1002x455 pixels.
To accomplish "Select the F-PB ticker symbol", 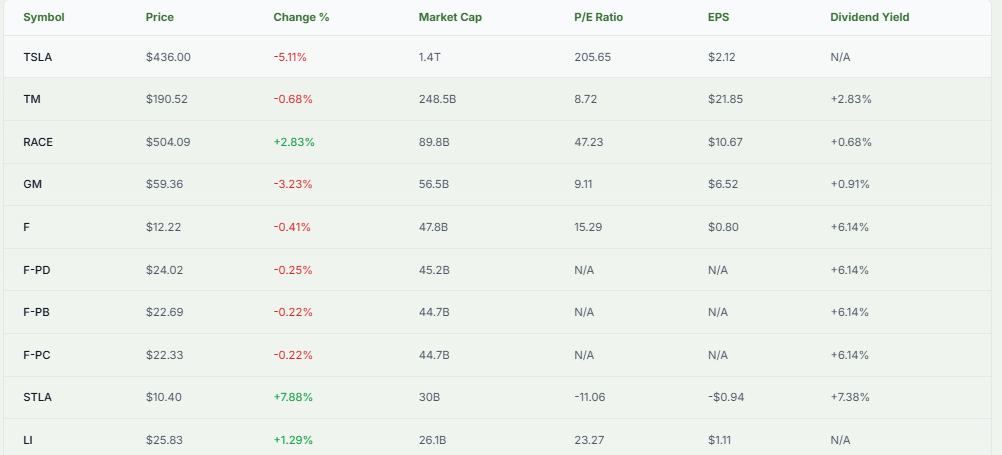I will pos(37,312).
